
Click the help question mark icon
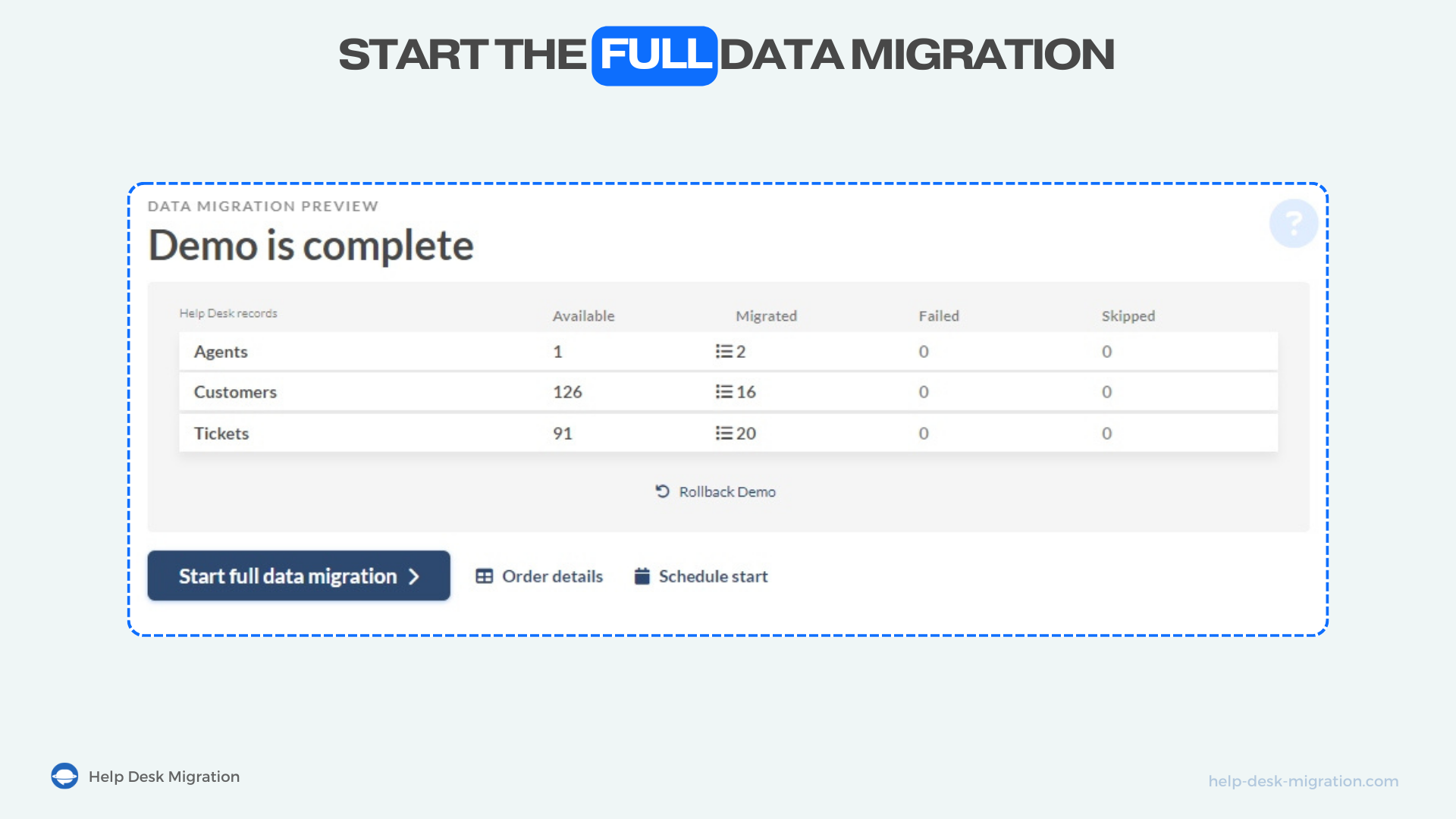pyautogui.click(x=1293, y=223)
